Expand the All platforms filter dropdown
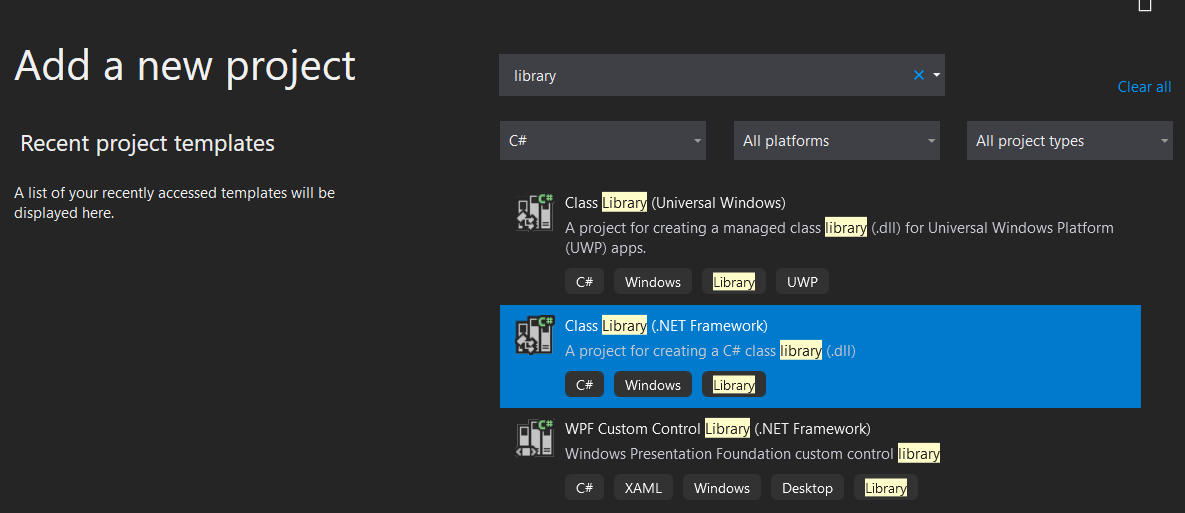This screenshot has width=1185, height=513. pos(837,141)
